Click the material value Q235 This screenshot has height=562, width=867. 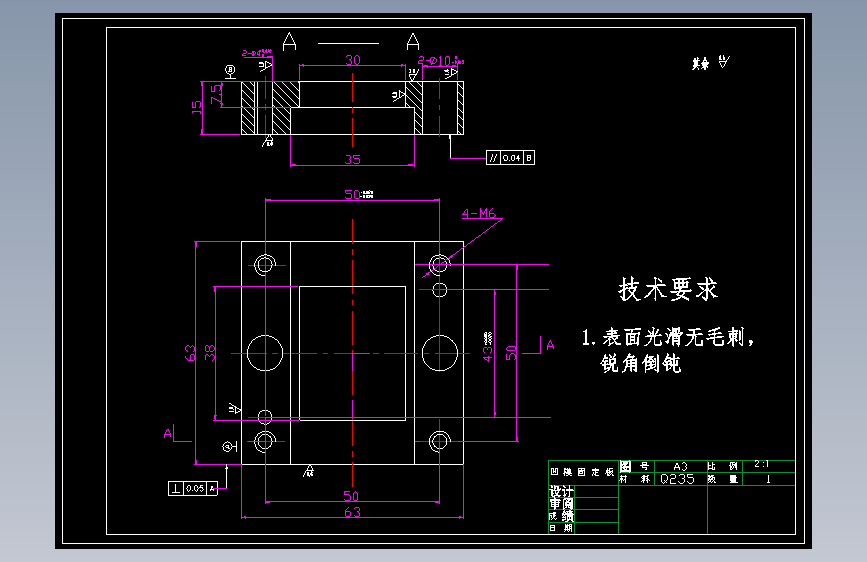(677, 479)
